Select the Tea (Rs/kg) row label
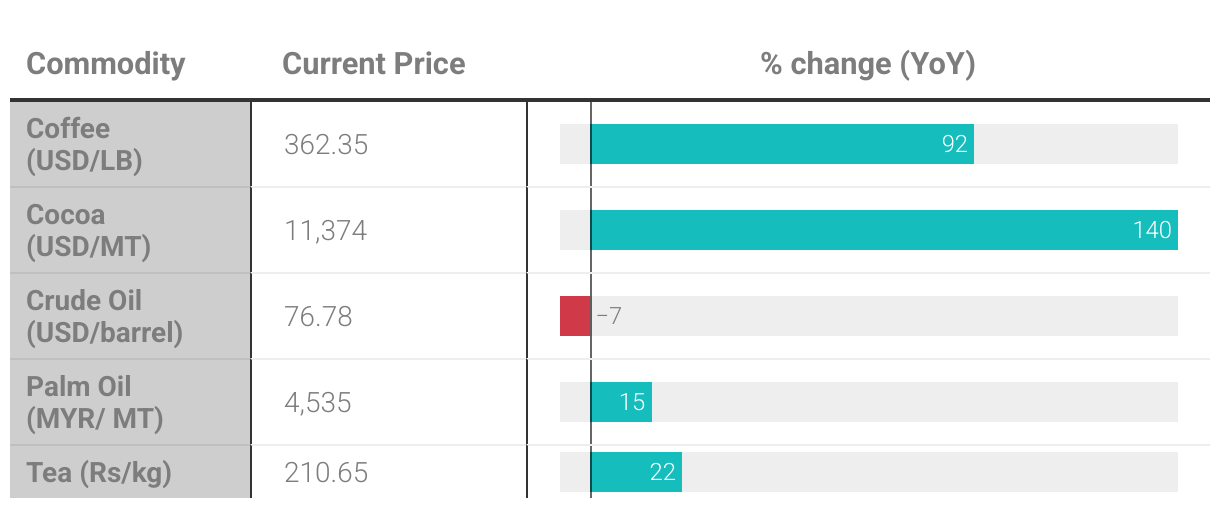The image size is (1220, 508). click(98, 471)
